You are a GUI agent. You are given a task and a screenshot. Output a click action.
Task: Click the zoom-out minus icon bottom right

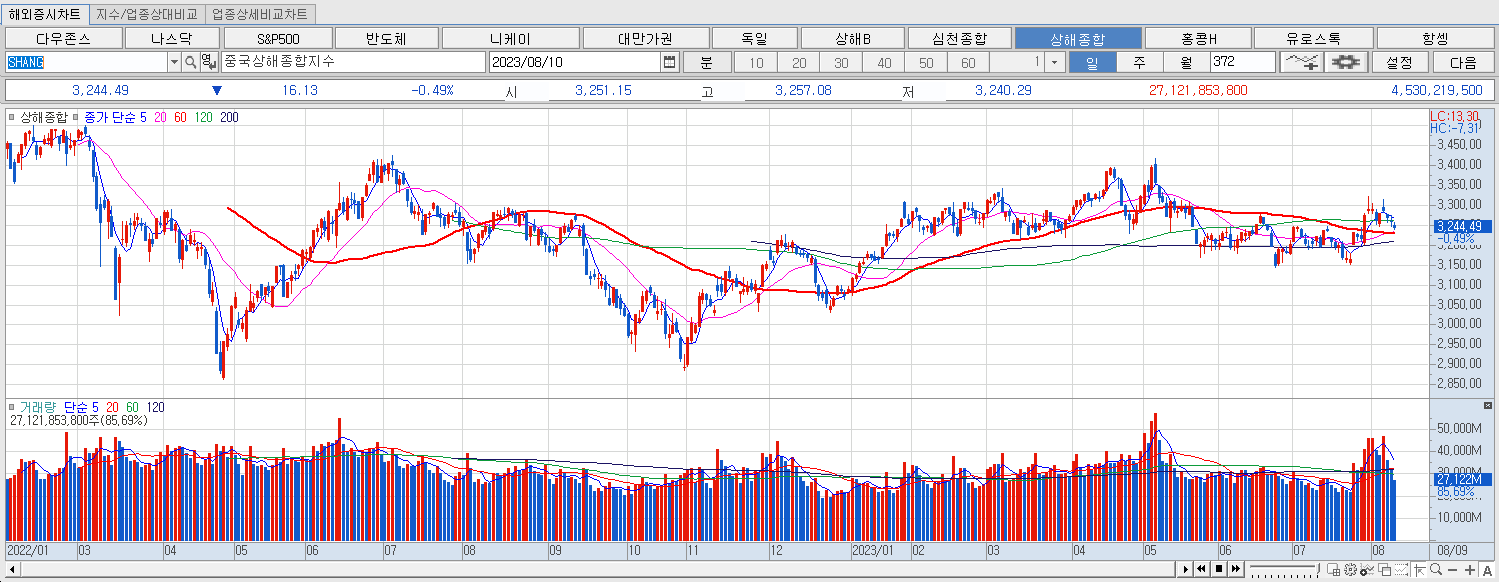(x=1452, y=570)
